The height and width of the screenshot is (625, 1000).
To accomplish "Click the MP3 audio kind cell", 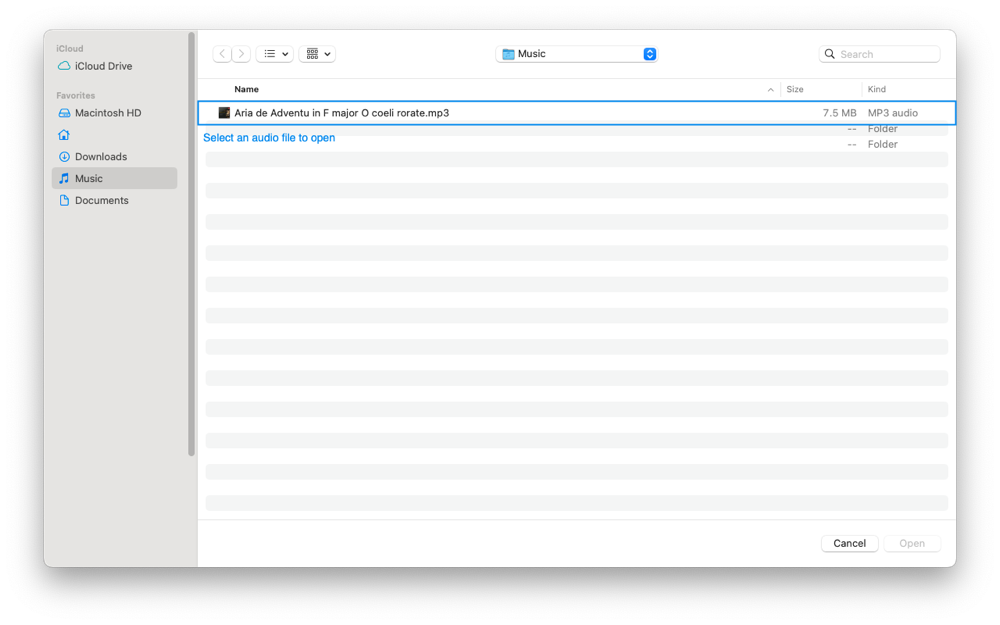I will [892, 113].
